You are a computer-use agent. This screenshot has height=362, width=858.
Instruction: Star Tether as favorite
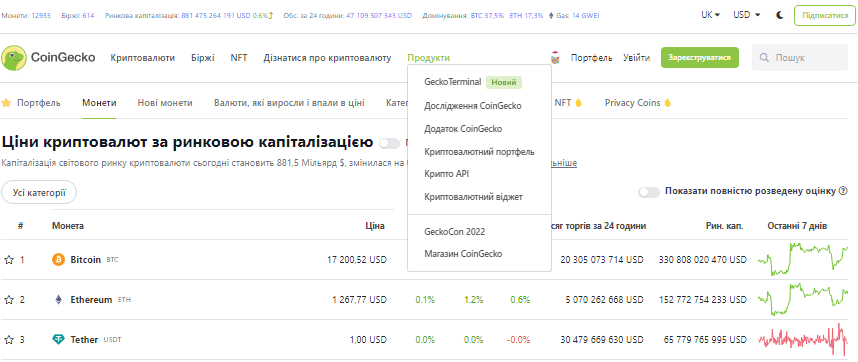[8, 340]
